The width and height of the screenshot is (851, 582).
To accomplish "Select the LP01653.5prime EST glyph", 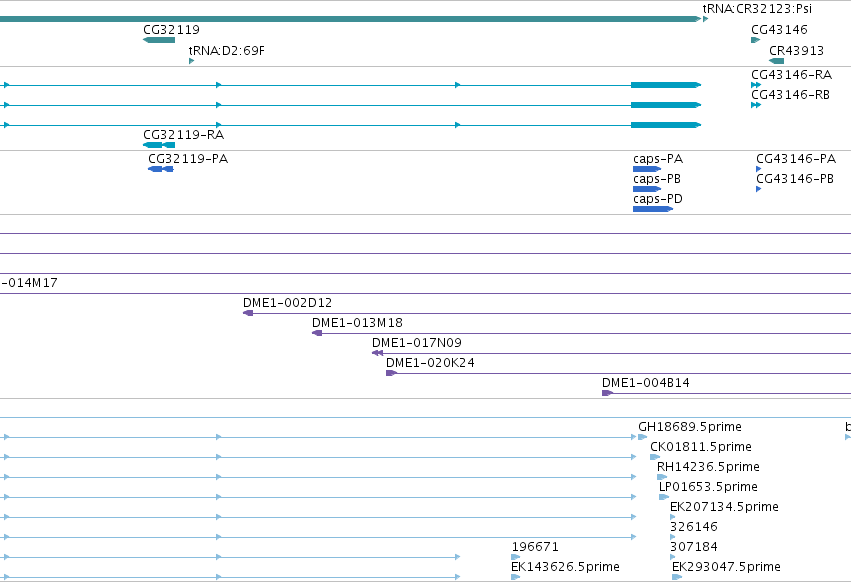I will point(664,497).
